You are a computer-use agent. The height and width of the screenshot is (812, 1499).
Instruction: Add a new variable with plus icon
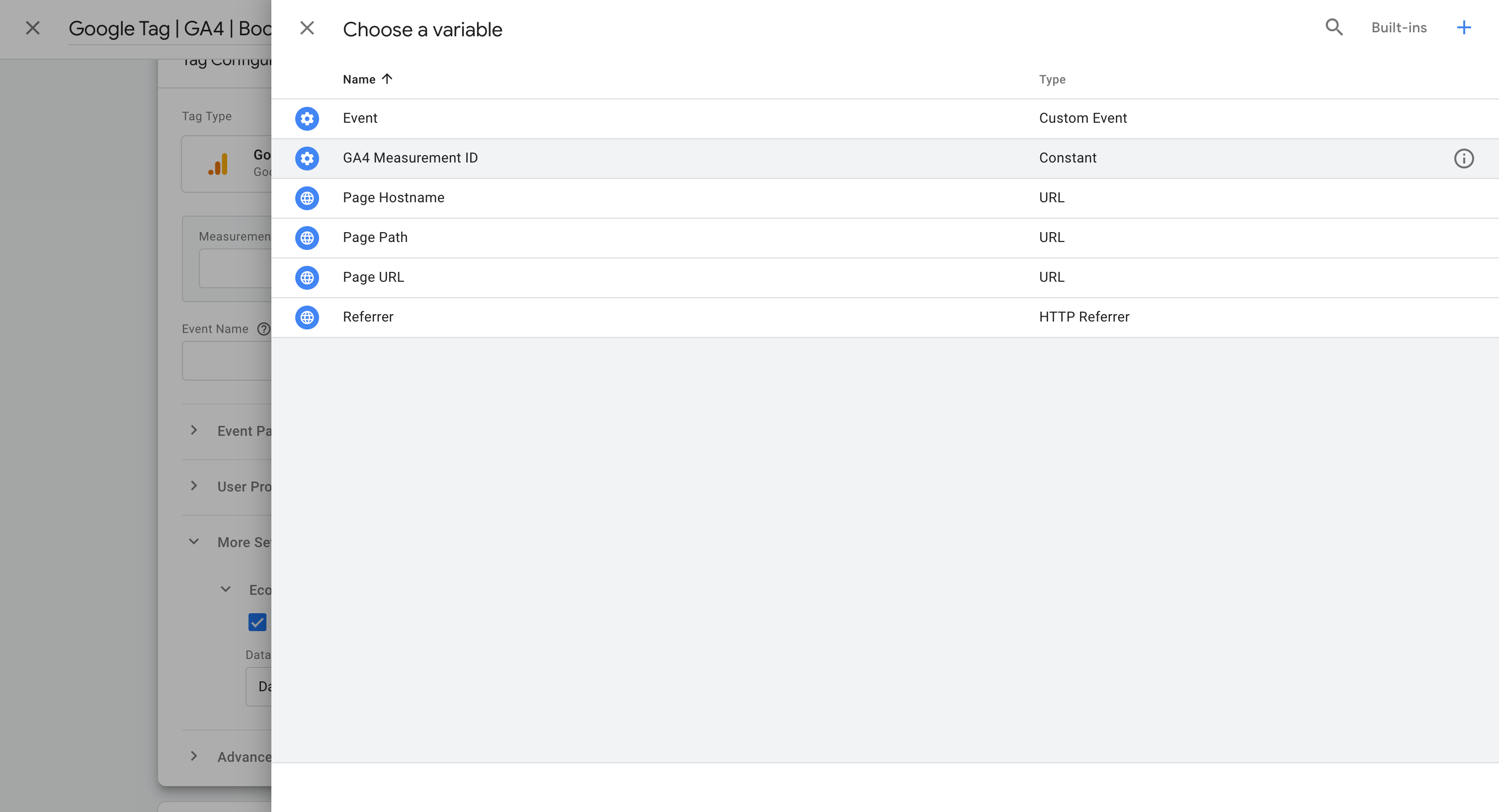click(1464, 27)
